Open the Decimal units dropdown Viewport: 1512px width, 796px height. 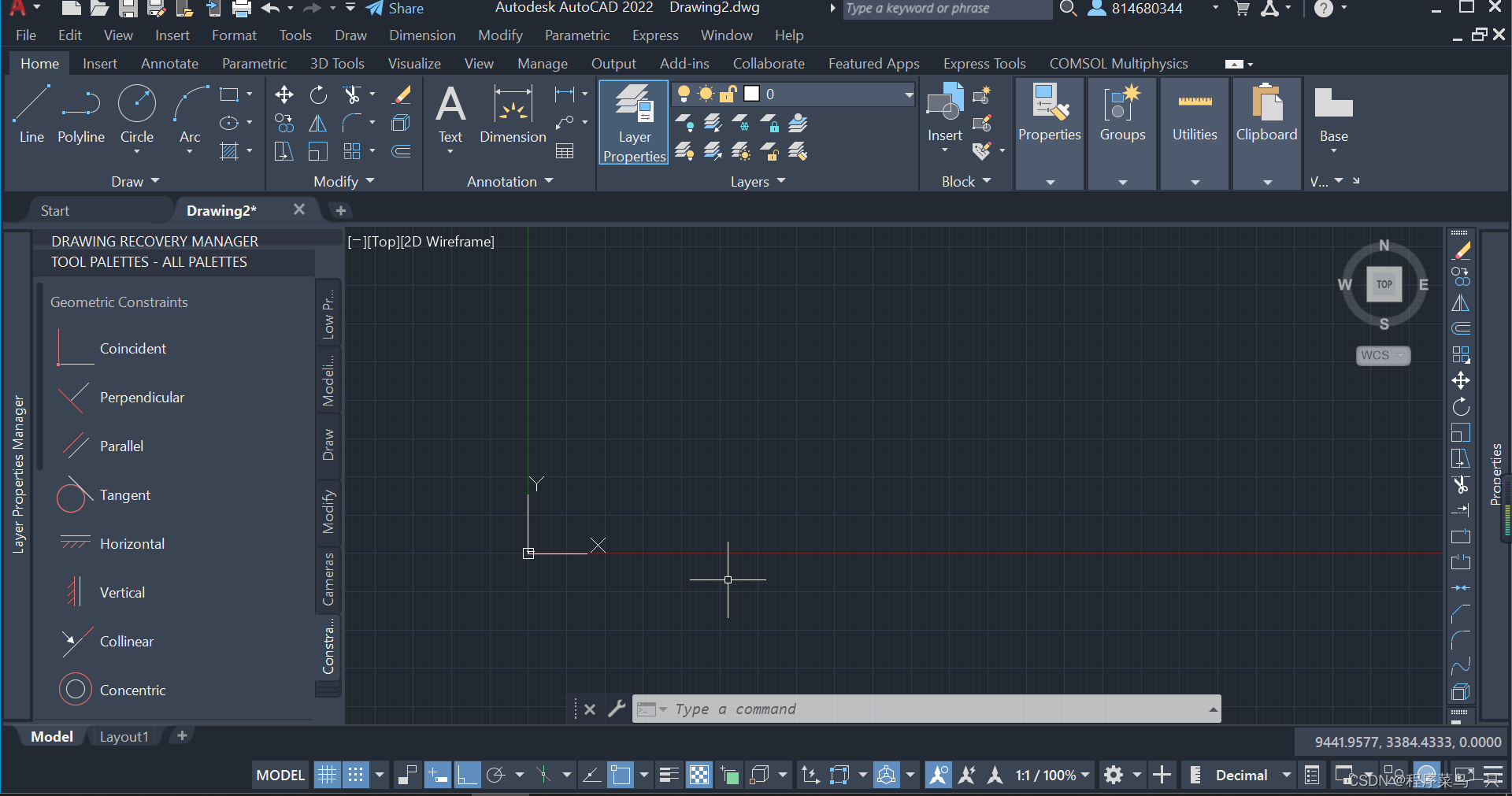1287,776
